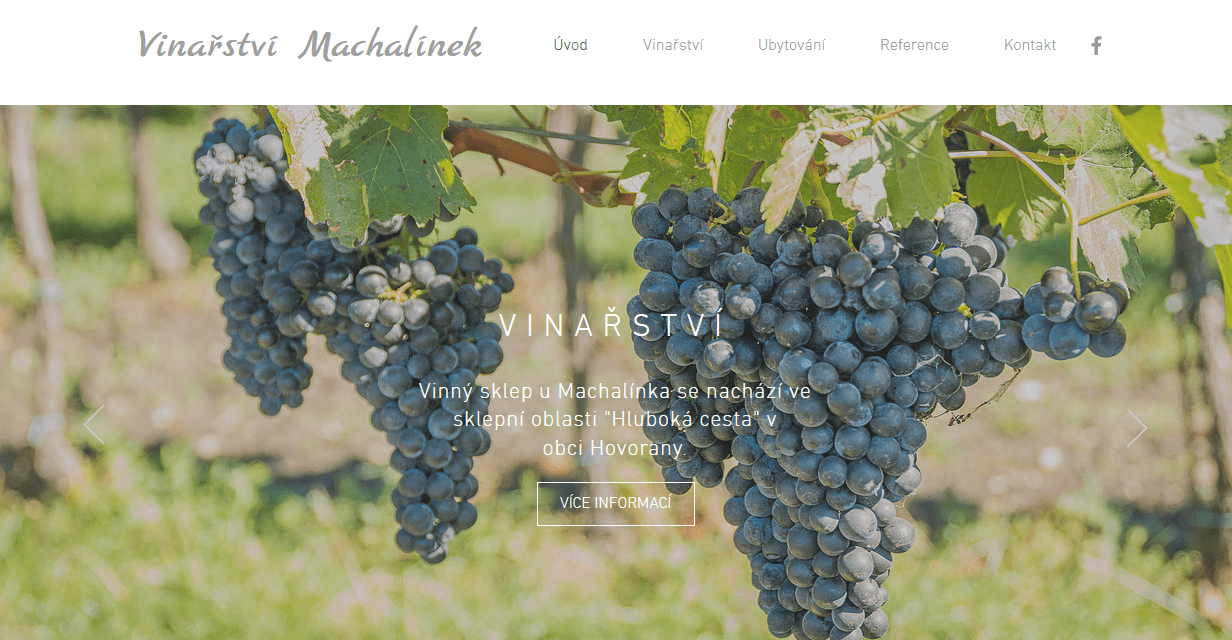Advance to next slide with right arrow

point(1137,428)
